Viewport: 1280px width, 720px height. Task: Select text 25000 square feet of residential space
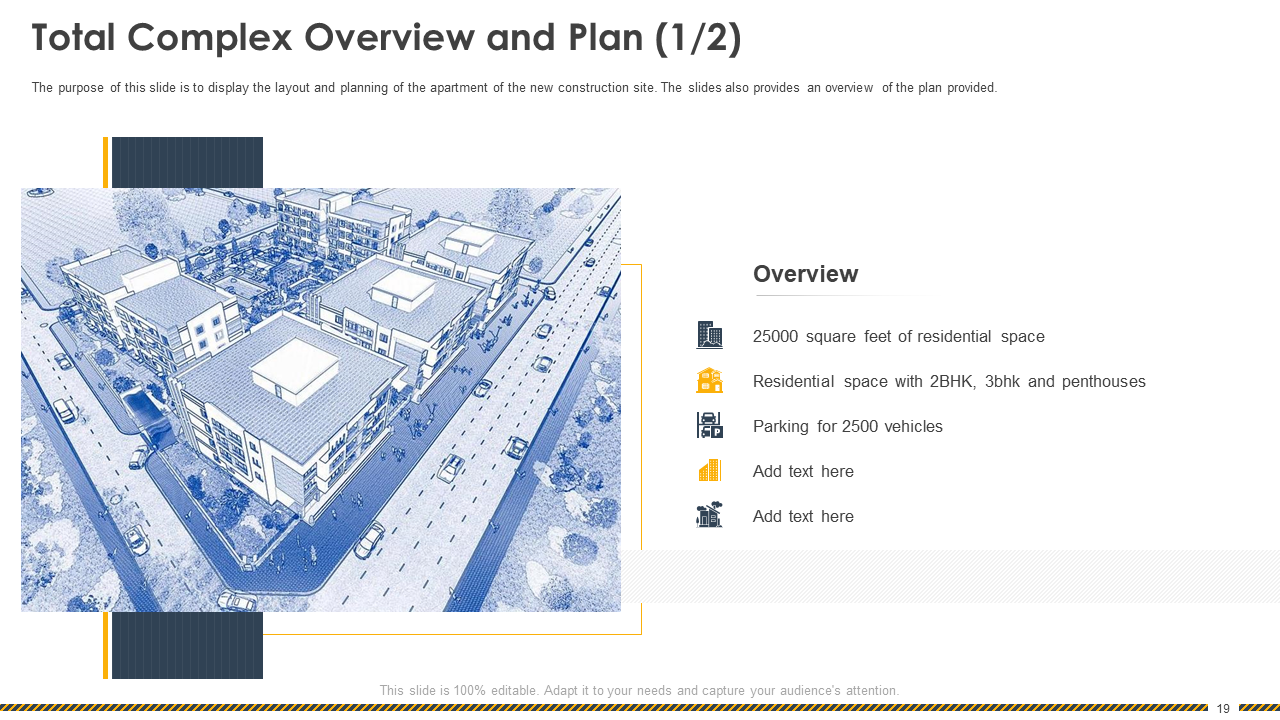(x=899, y=337)
